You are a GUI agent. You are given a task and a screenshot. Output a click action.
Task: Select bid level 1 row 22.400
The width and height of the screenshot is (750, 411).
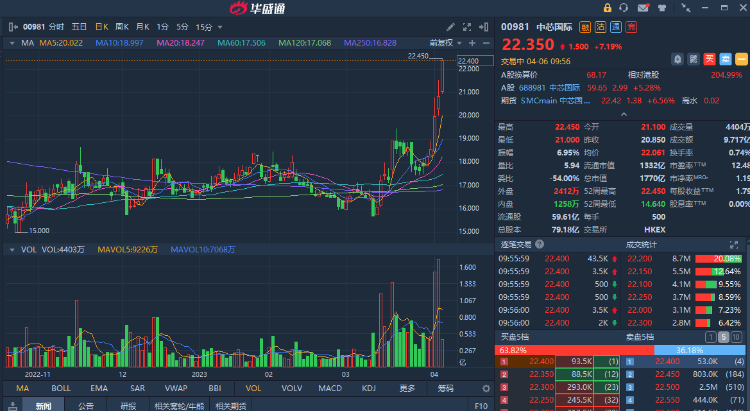point(558,362)
